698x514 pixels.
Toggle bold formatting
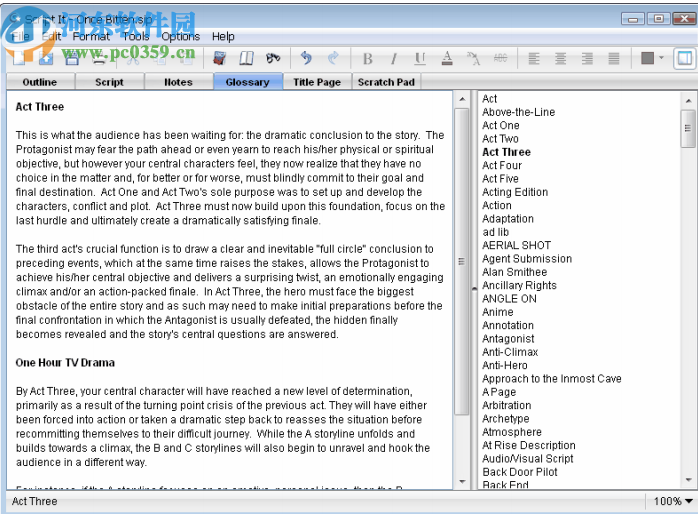pyautogui.click(x=368, y=58)
